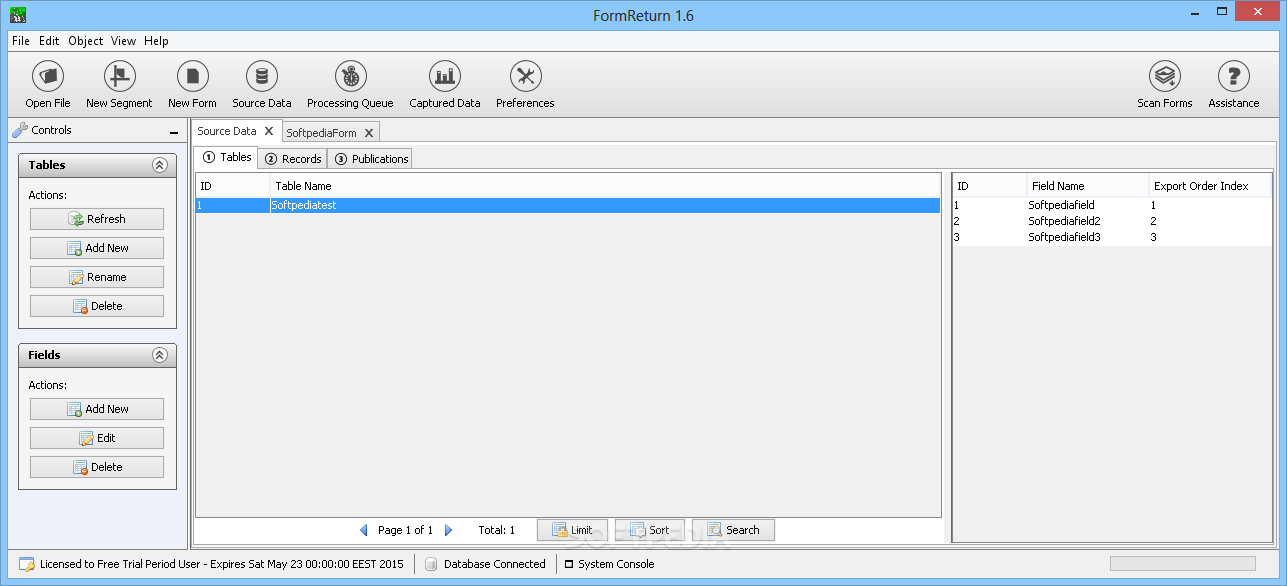Collapse the Tables section
Image resolution: width=1287 pixels, height=586 pixels.
pyautogui.click(x=159, y=165)
